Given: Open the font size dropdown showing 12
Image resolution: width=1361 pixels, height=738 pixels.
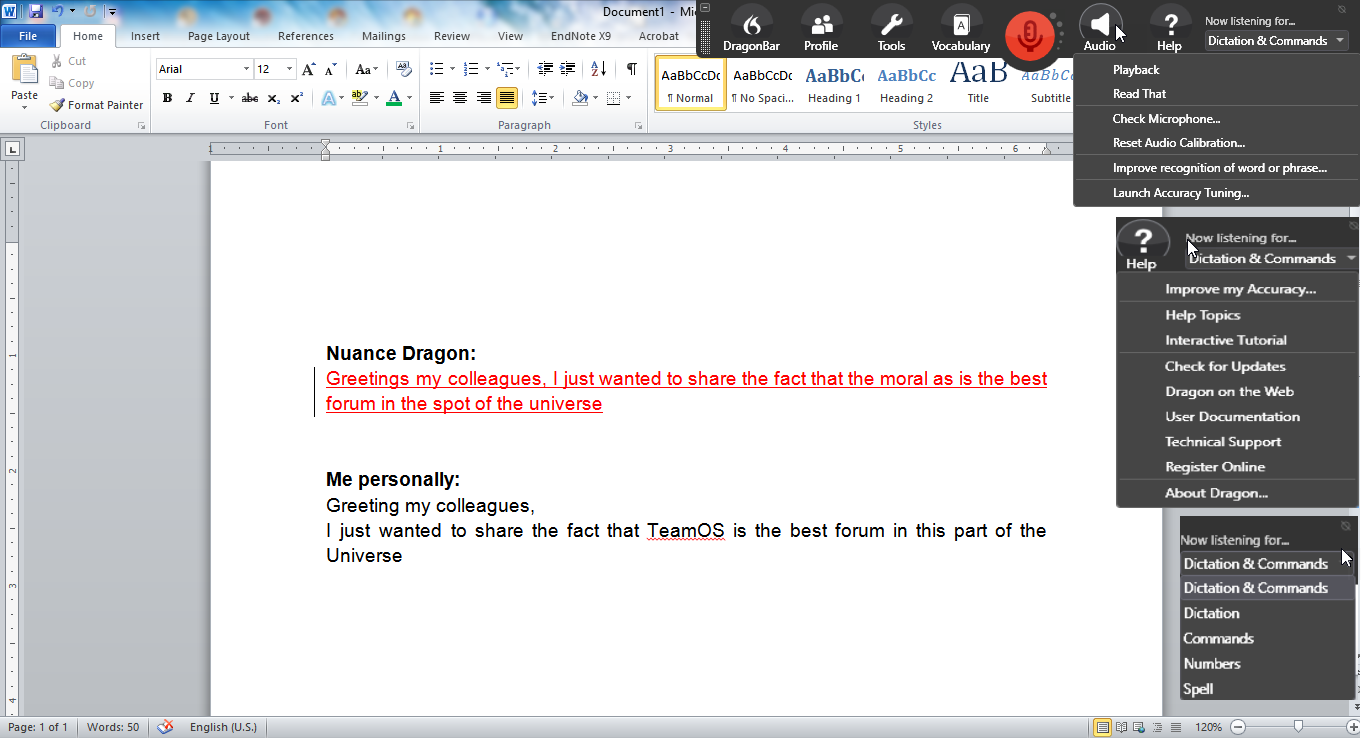Looking at the screenshot, I should pos(290,69).
